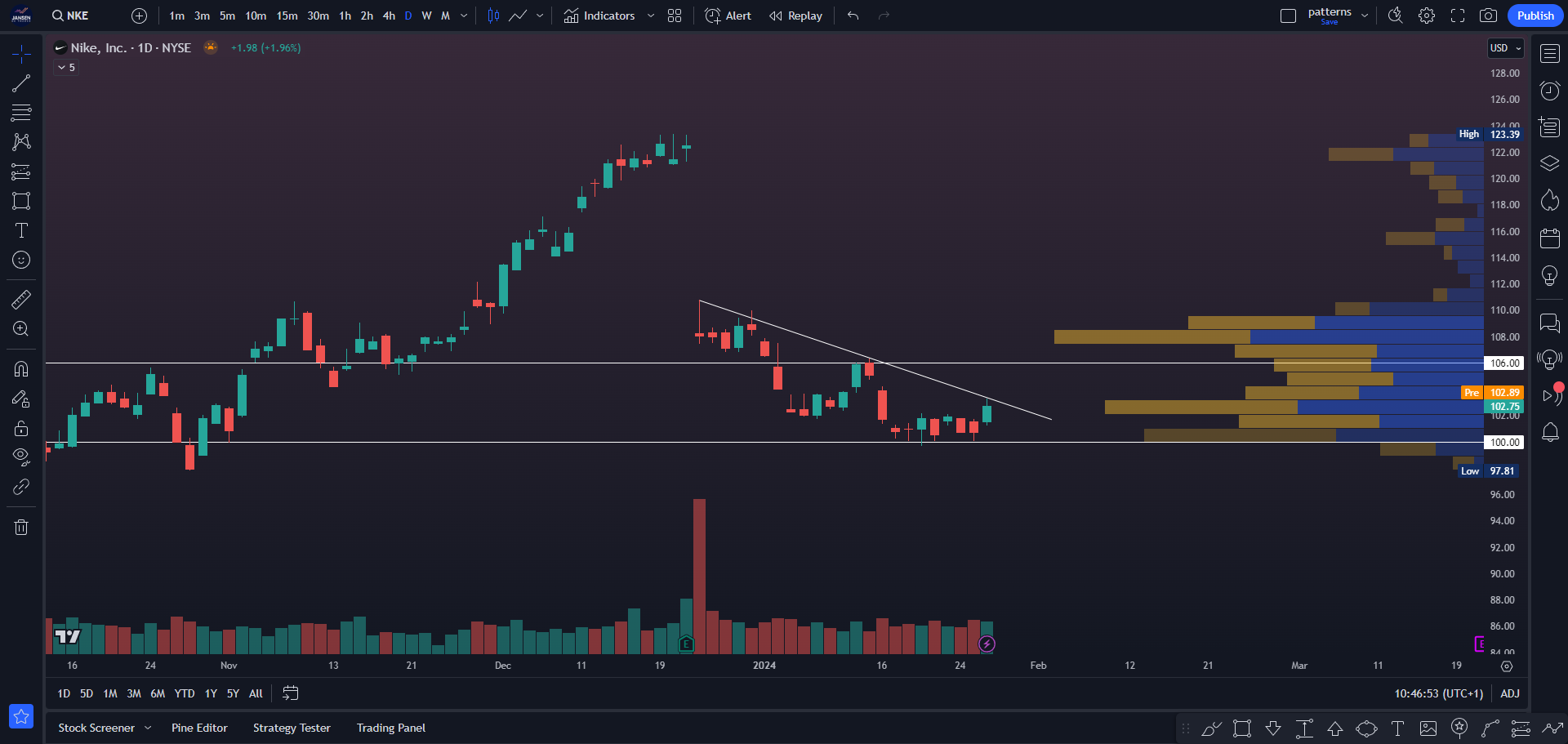Open chart settings gear
1568x744 pixels.
(x=1427, y=16)
